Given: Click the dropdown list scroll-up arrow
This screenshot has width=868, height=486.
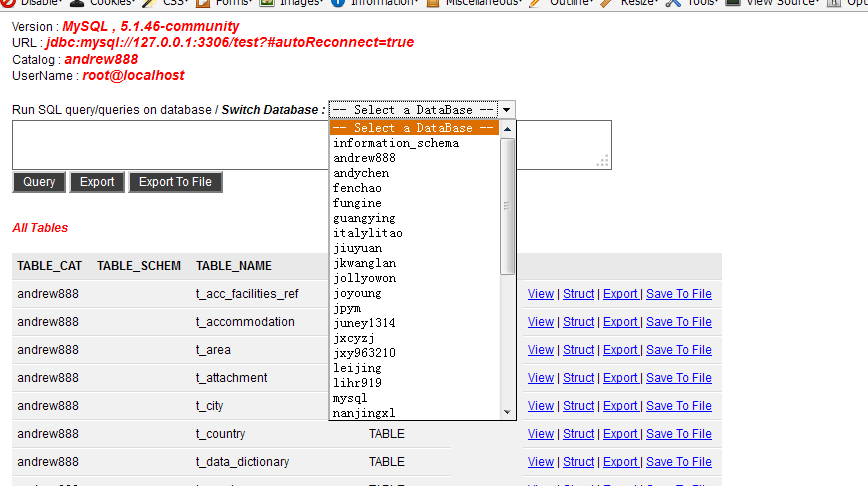Looking at the screenshot, I should pos(508,128).
